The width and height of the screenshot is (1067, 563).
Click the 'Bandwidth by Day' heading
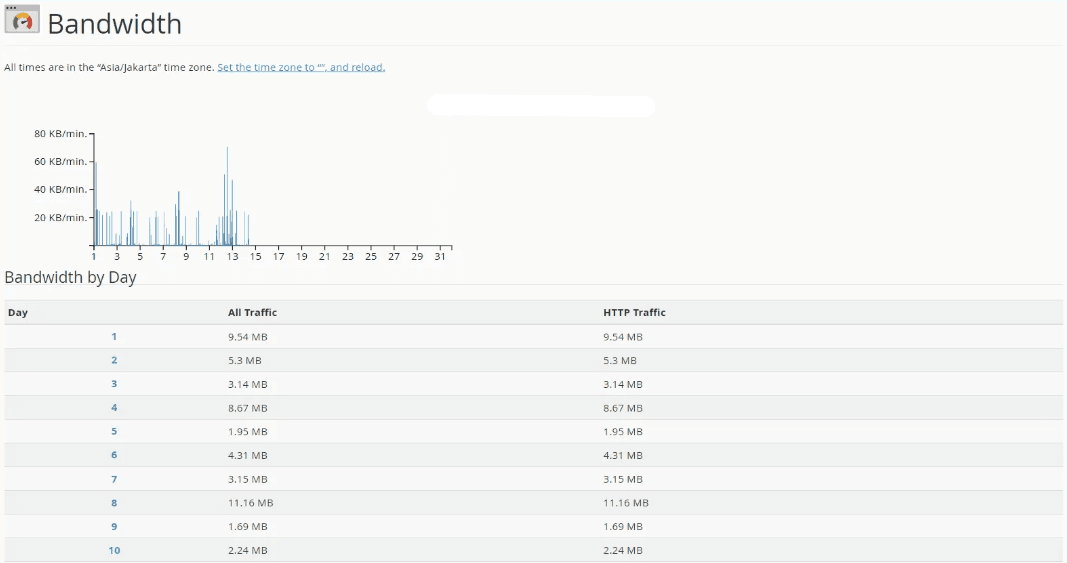pos(70,277)
